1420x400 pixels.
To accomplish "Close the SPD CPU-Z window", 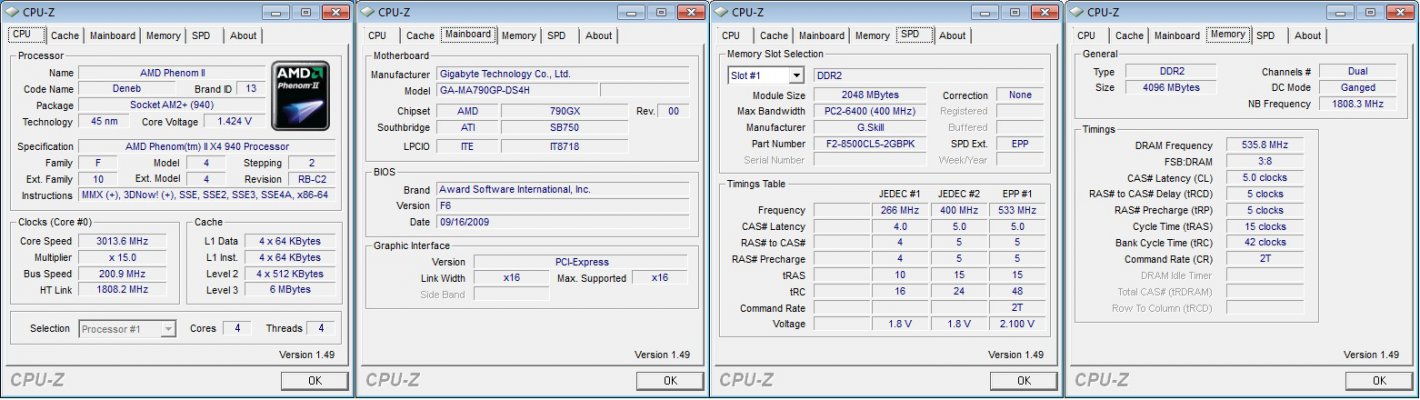I will [1044, 11].
